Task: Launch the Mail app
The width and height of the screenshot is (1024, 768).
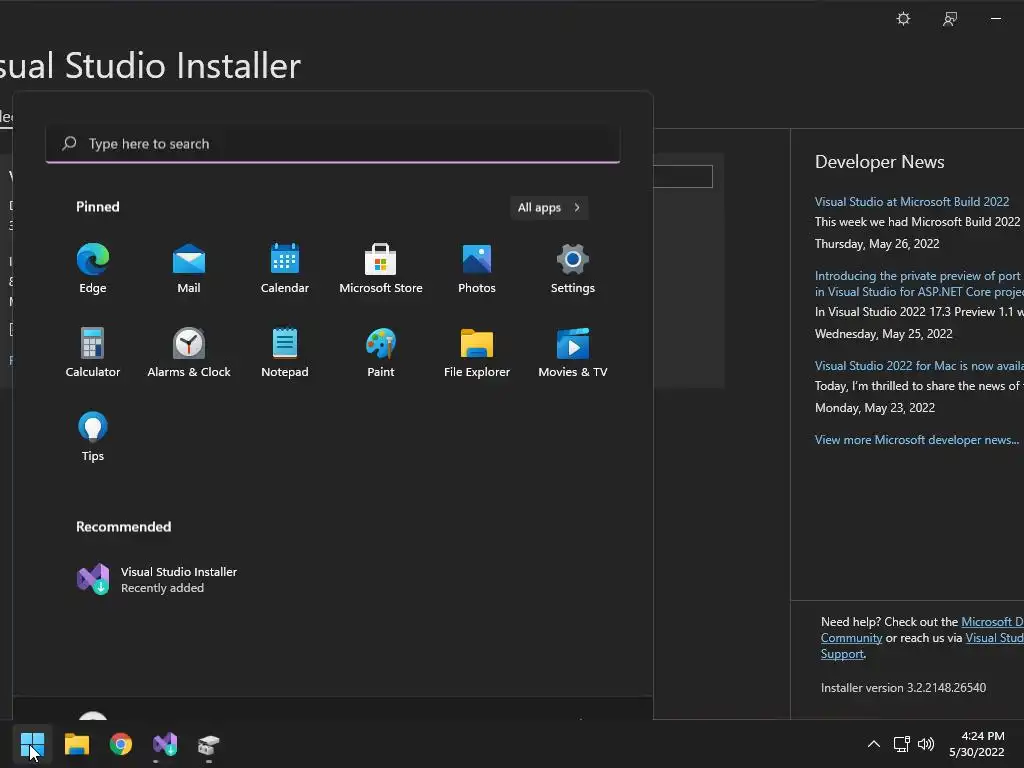Action: (x=189, y=268)
